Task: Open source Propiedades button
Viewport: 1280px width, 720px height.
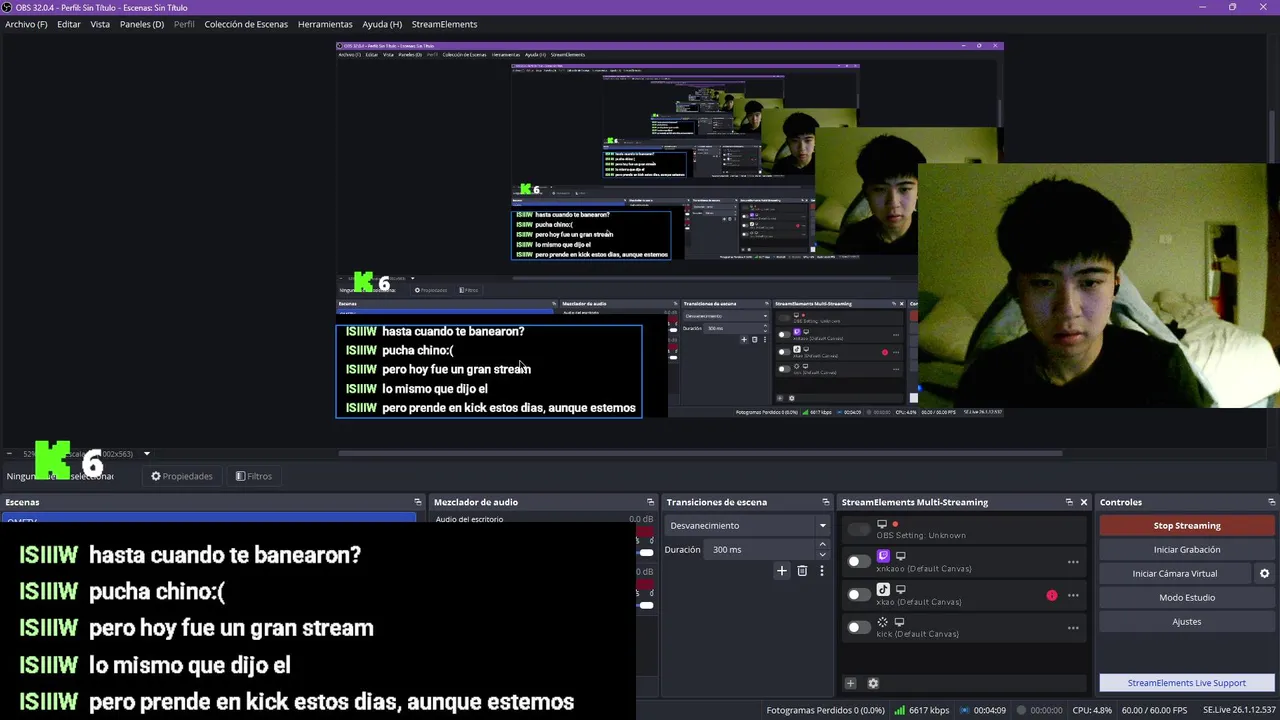Action: pos(181,476)
